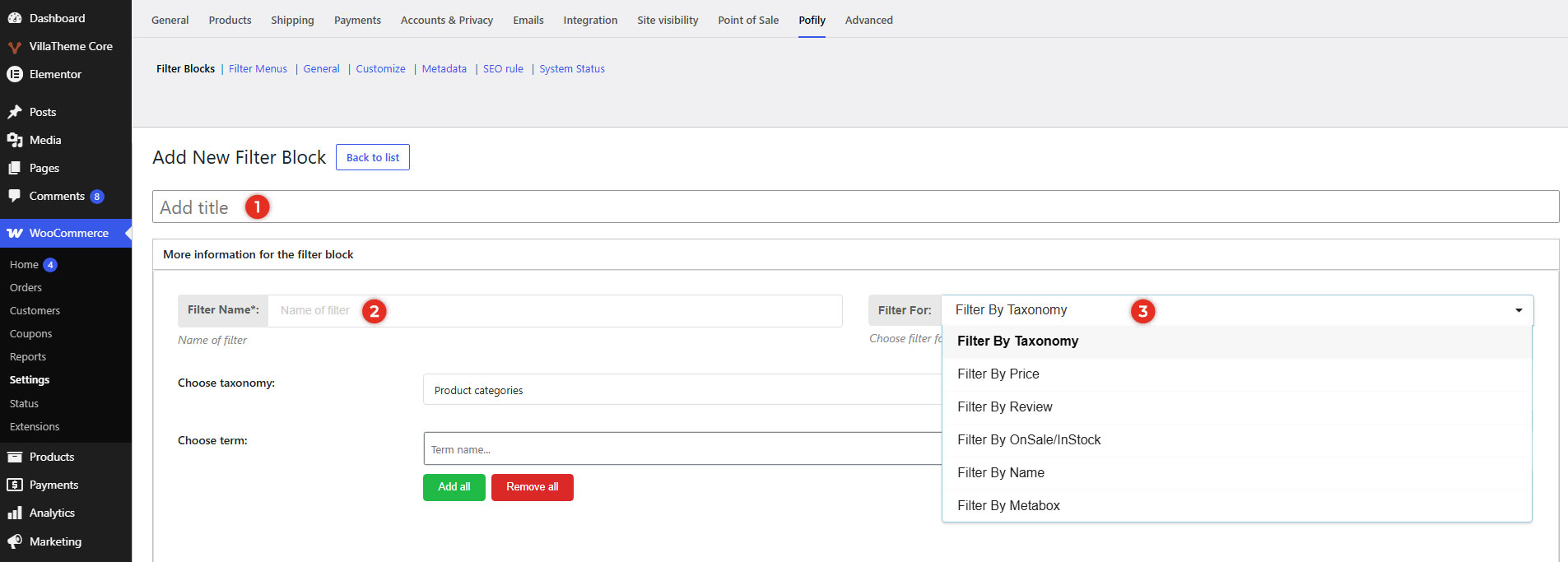The height and width of the screenshot is (562, 1568).
Task: Click the Media library icon
Action: point(15,140)
